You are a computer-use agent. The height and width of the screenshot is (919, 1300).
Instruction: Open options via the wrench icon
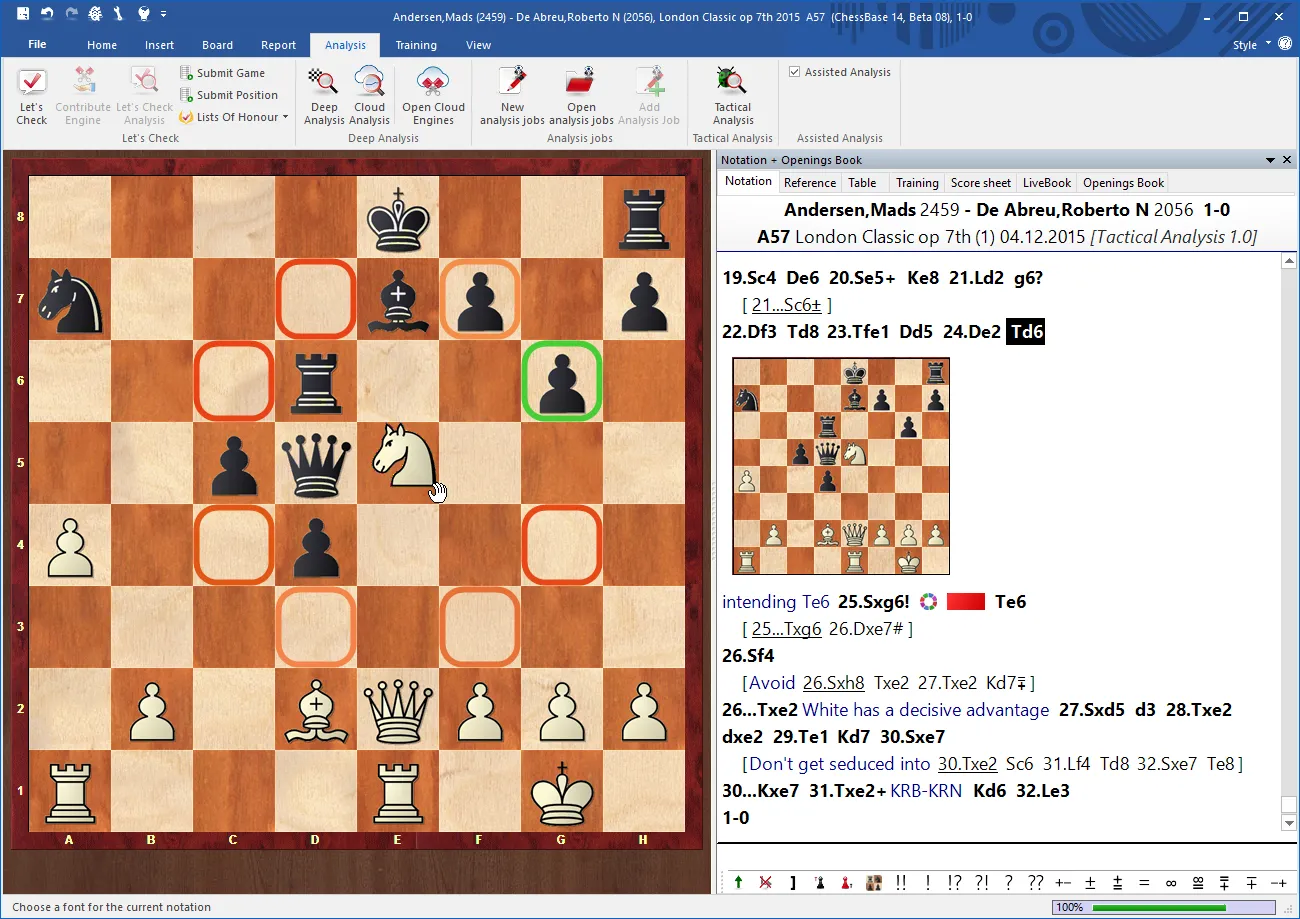click(x=118, y=14)
